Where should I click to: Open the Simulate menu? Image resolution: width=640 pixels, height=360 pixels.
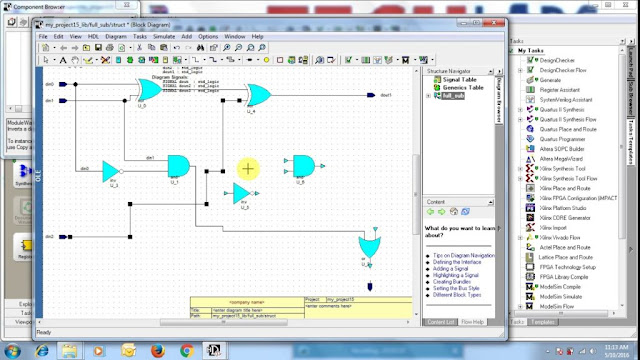[x=164, y=36]
